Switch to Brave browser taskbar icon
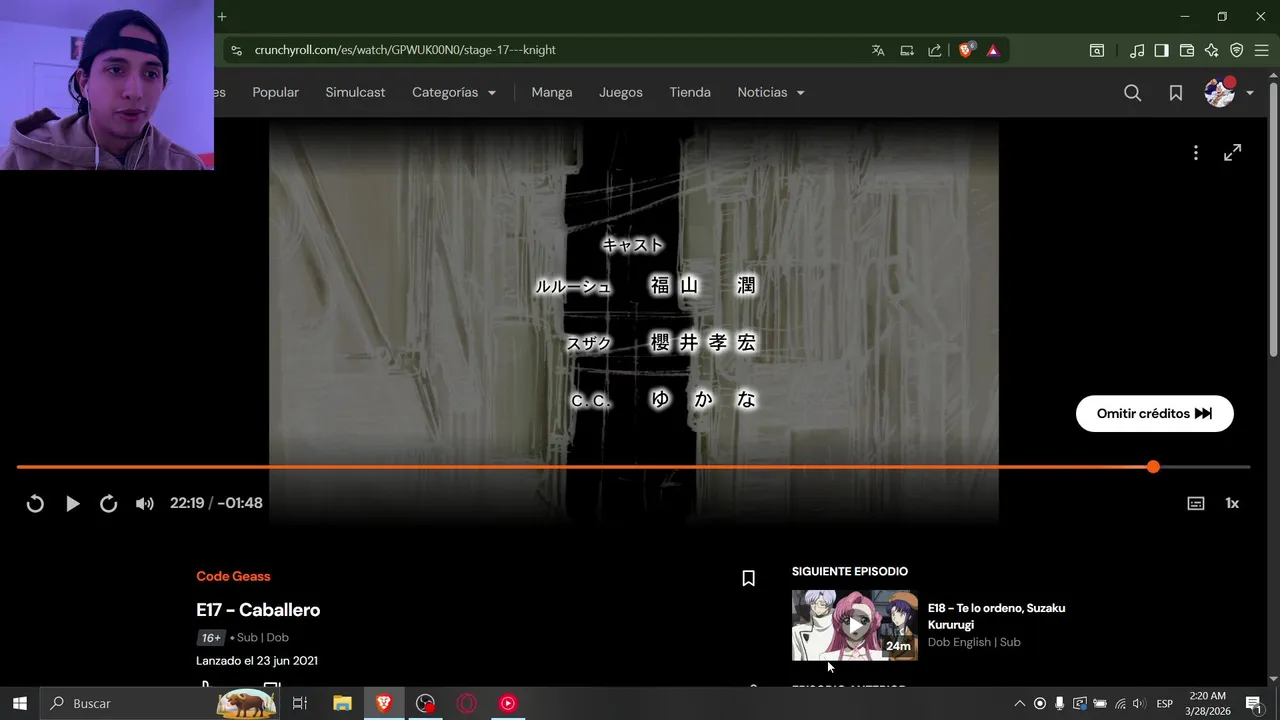This screenshot has height=720, width=1280. click(x=384, y=703)
